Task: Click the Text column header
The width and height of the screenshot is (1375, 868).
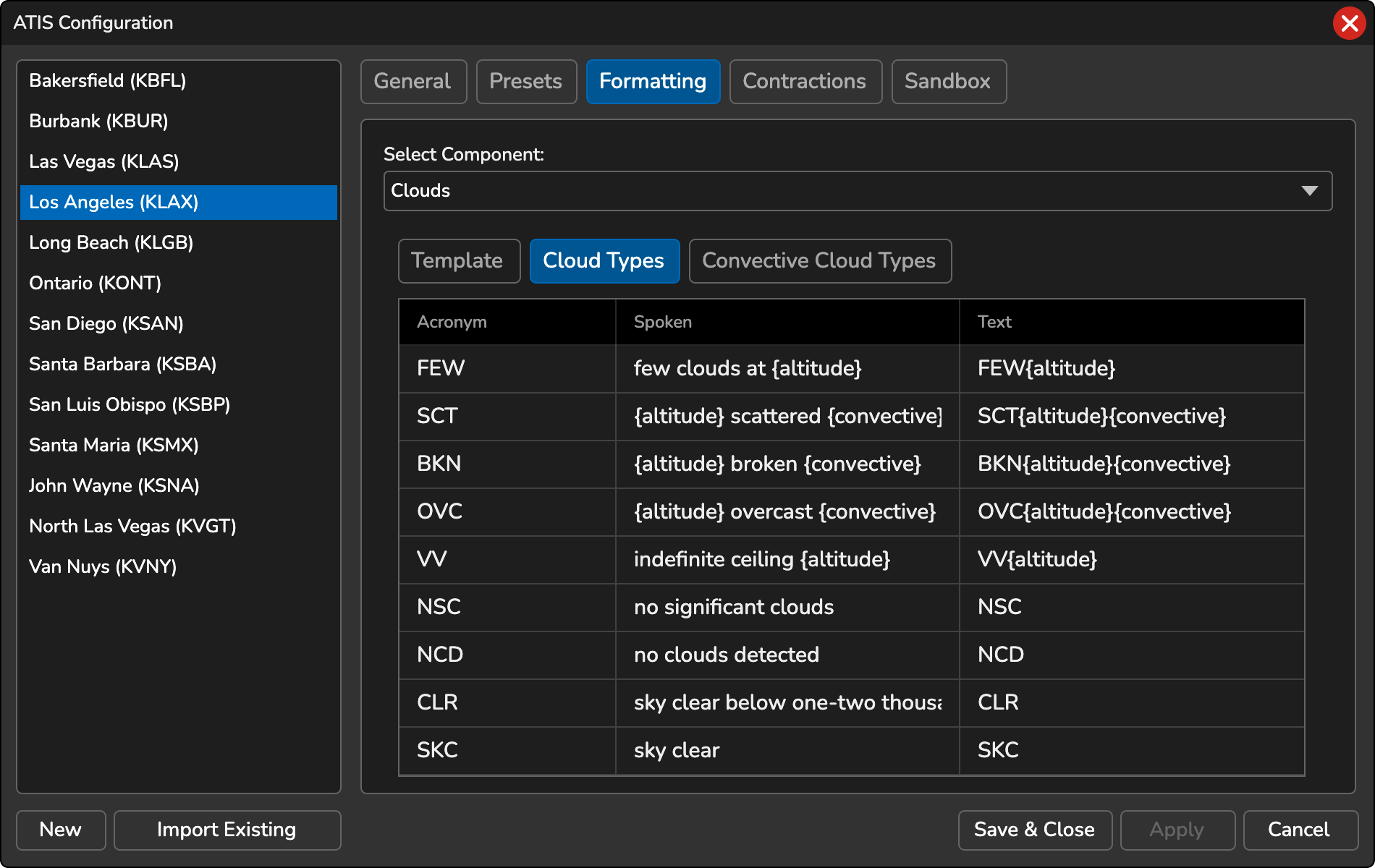Action: [x=1132, y=323]
